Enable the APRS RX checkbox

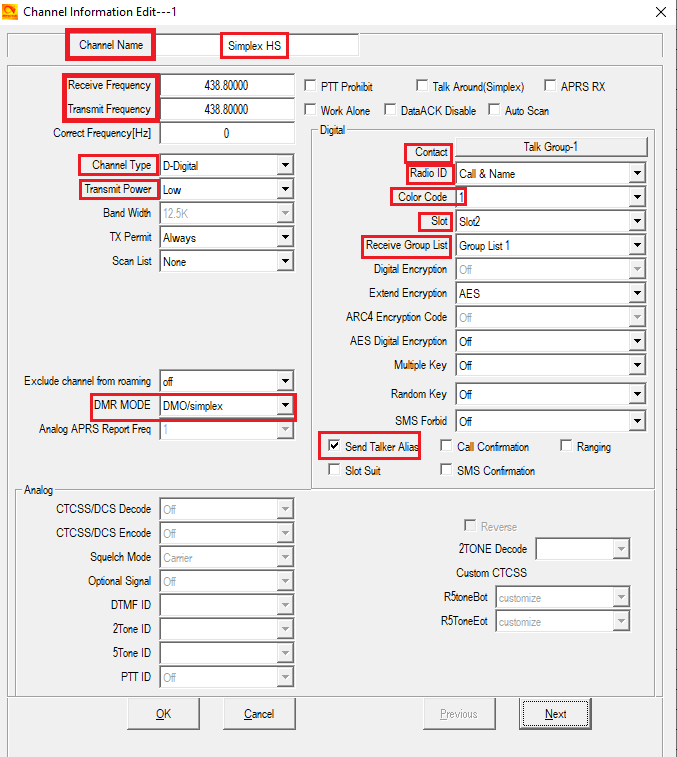(x=550, y=86)
